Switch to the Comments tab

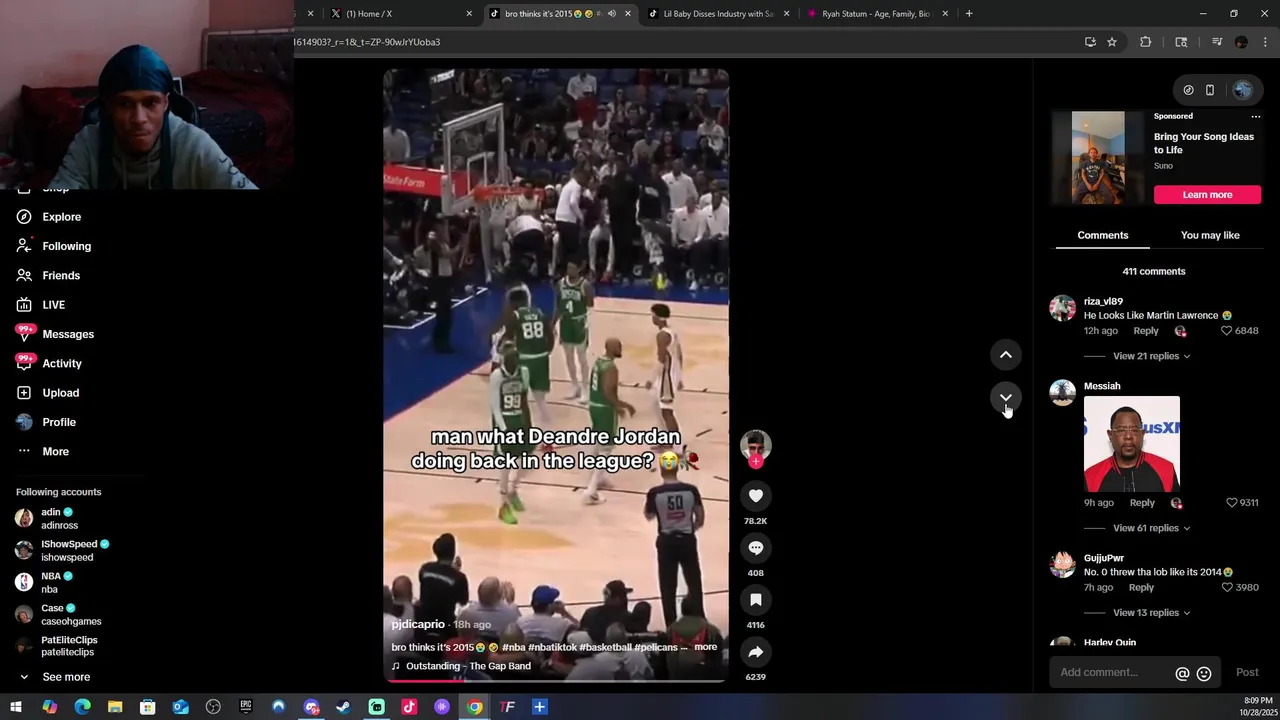tap(1103, 235)
